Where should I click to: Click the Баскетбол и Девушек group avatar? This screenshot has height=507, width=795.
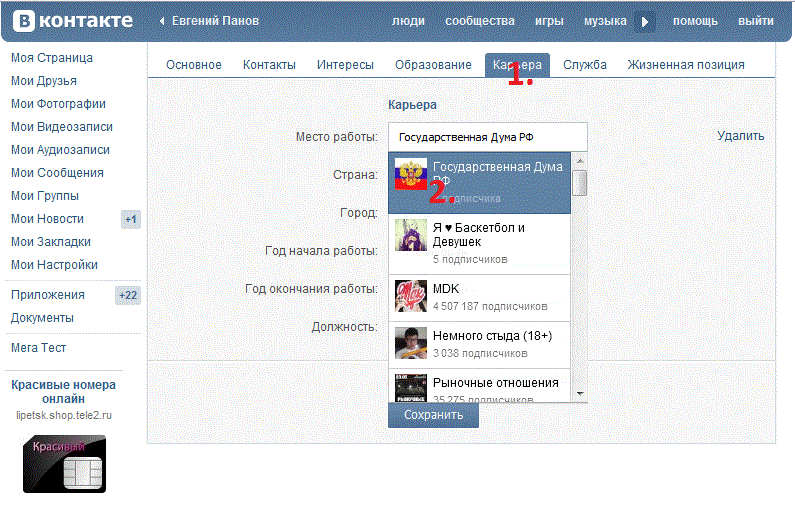tap(411, 235)
